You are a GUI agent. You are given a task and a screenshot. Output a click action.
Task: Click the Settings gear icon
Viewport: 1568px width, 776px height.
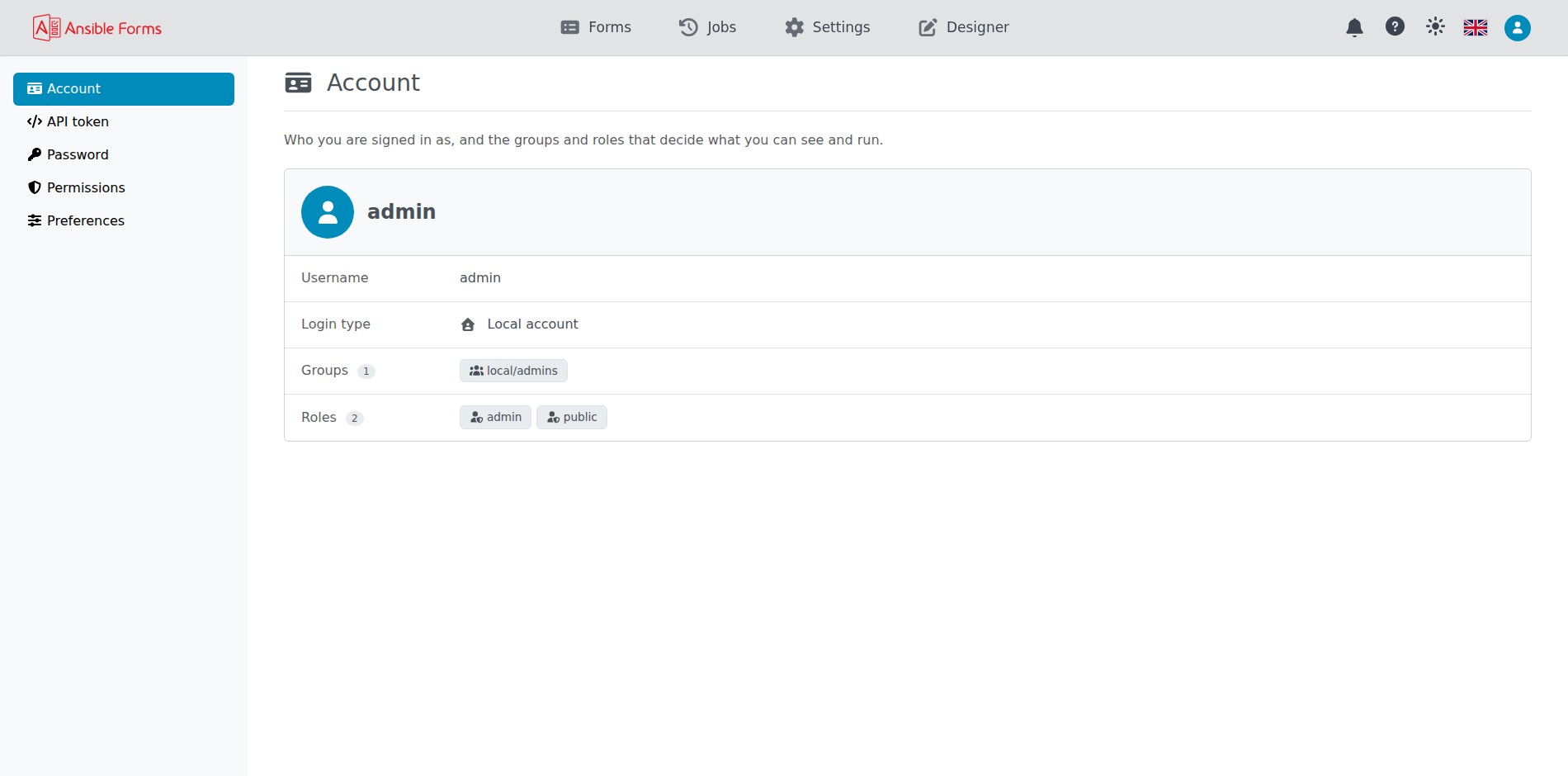coord(794,27)
